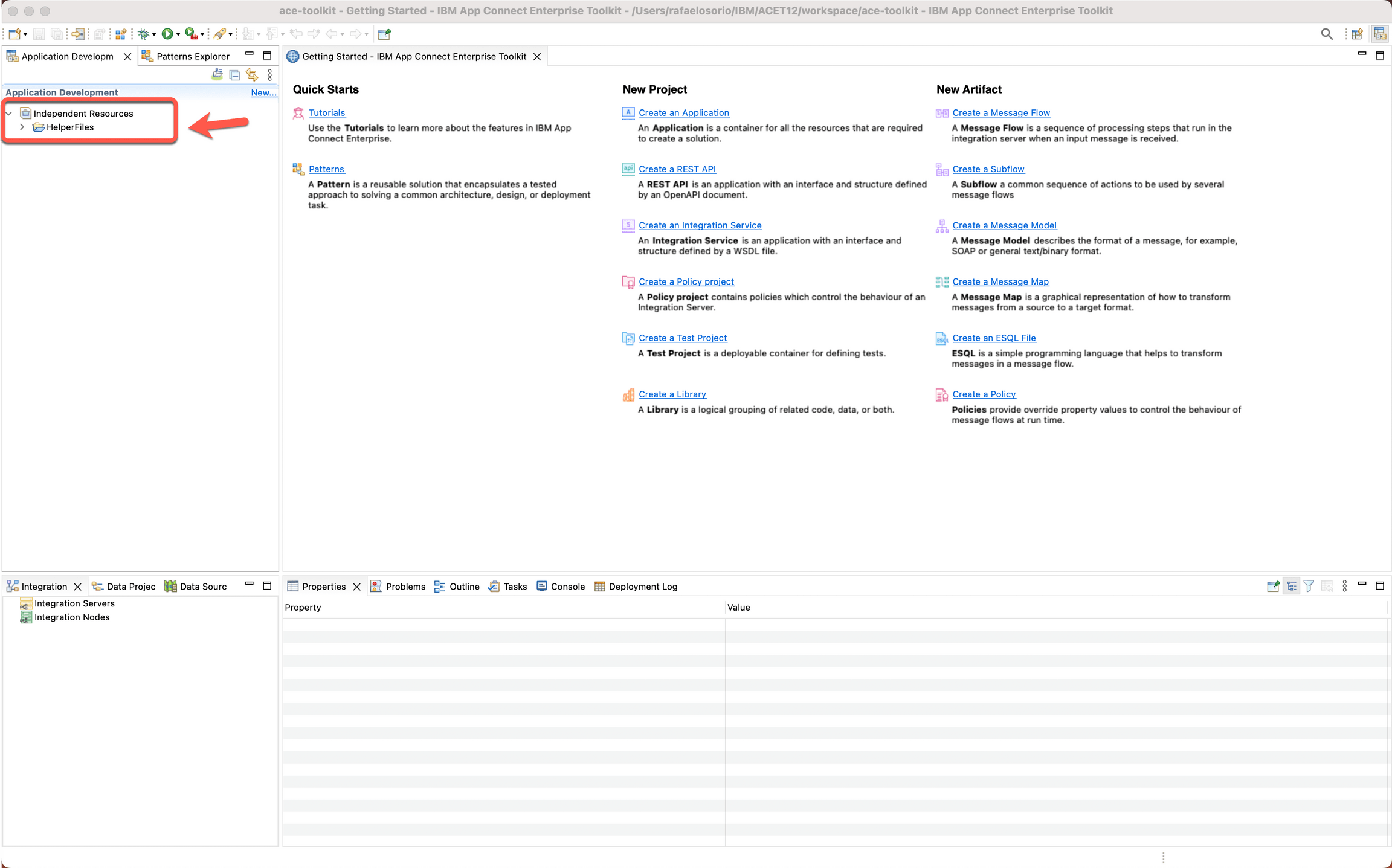Click the Open Perspective icon at top right
The width and height of the screenshot is (1392, 868).
point(1357,34)
